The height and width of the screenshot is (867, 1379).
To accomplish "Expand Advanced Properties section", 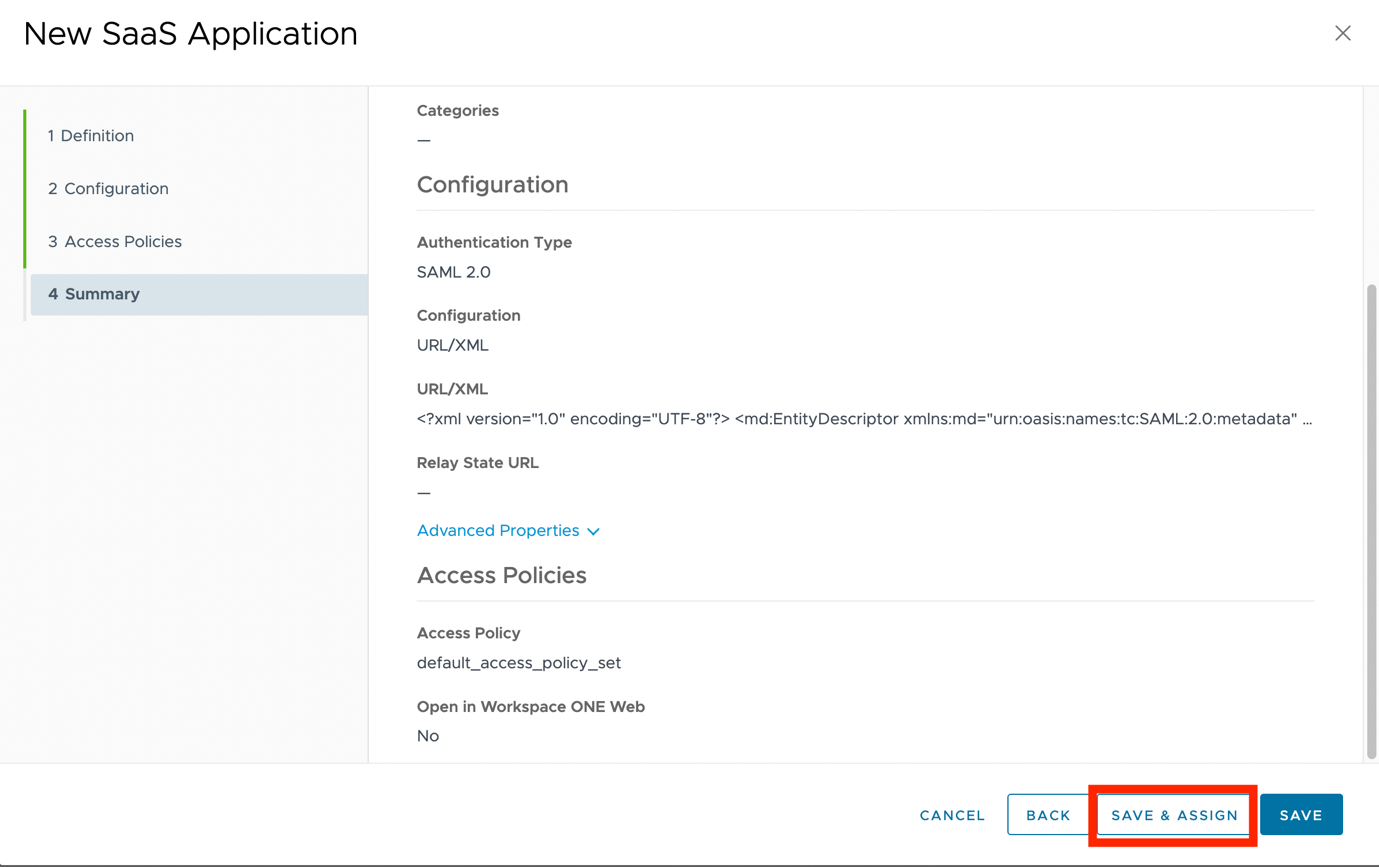I will click(x=508, y=531).
